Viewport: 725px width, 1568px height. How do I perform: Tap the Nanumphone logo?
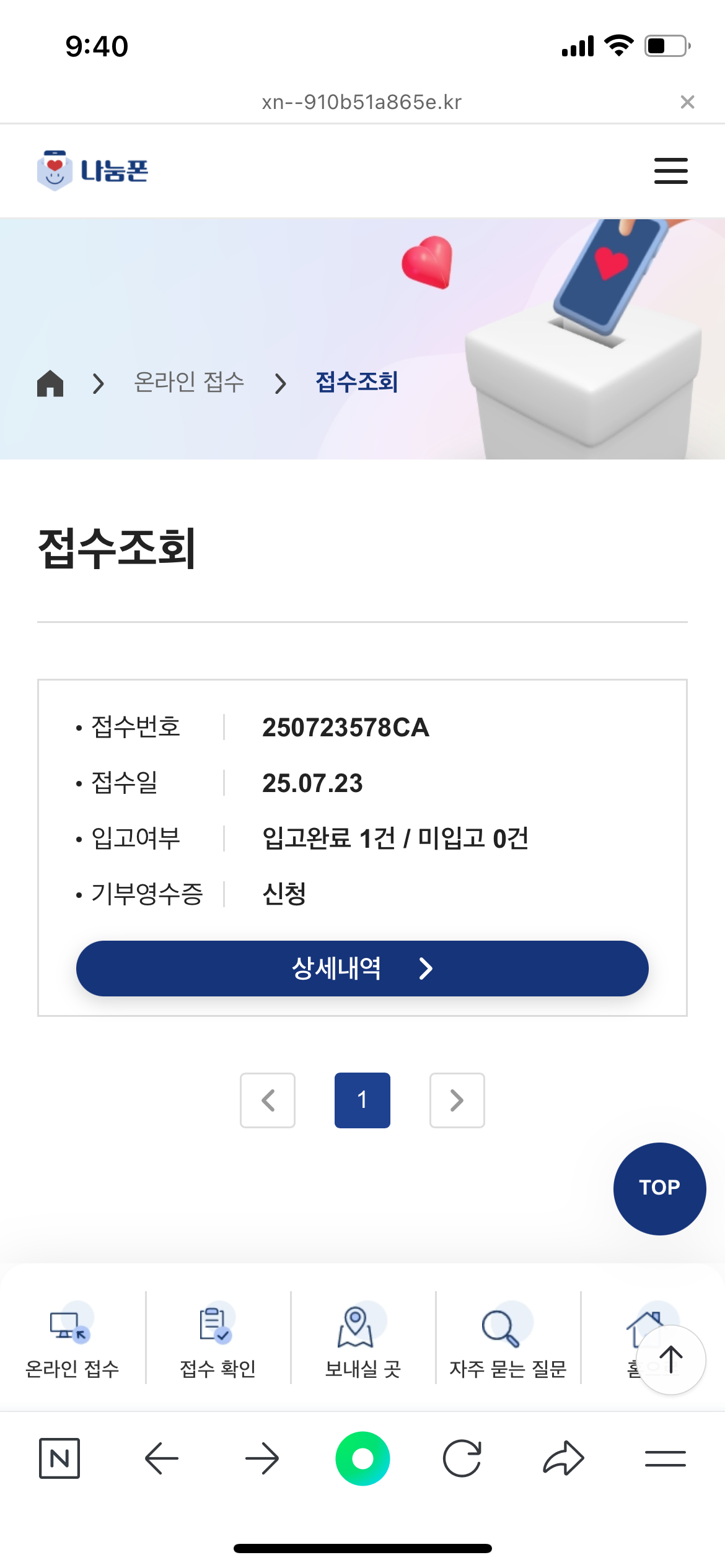[x=93, y=170]
